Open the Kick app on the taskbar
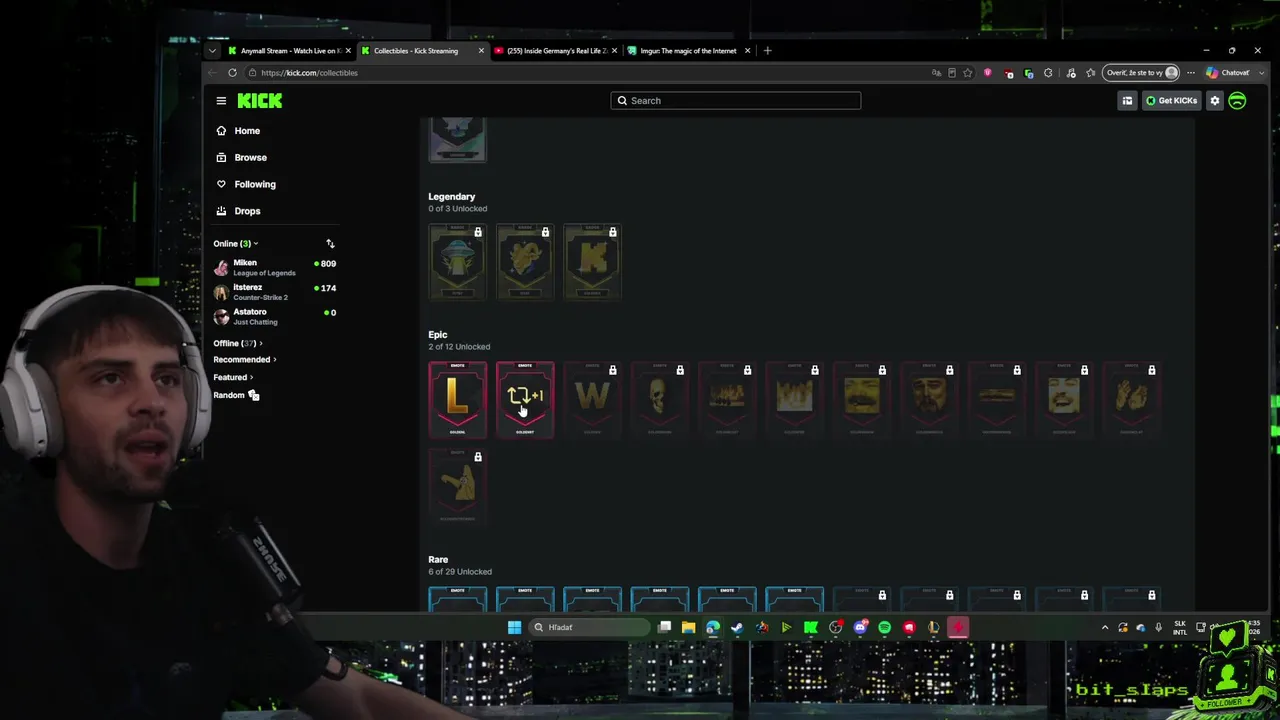Screen dimensions: 1280x720 pos(811,628)
